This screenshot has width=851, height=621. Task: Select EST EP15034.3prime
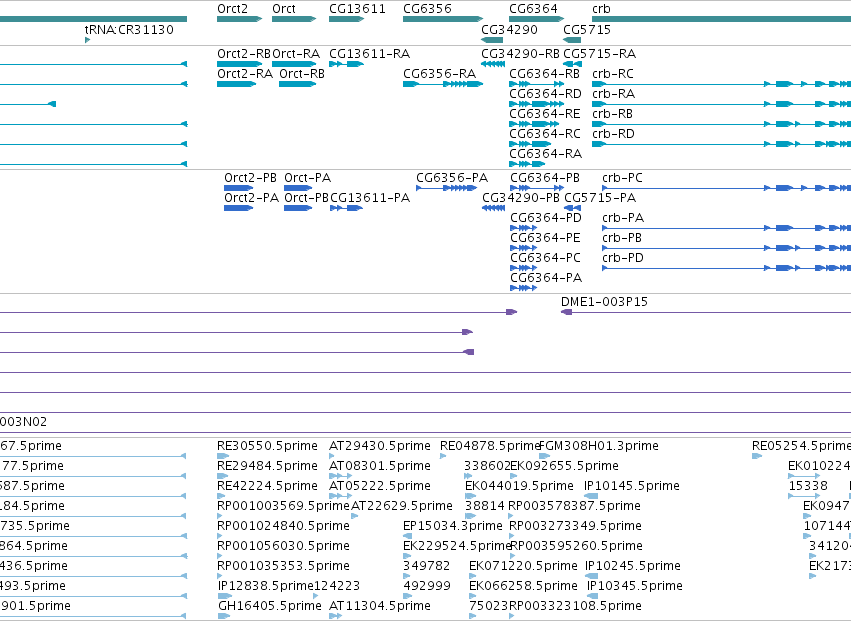pos(453,527)
